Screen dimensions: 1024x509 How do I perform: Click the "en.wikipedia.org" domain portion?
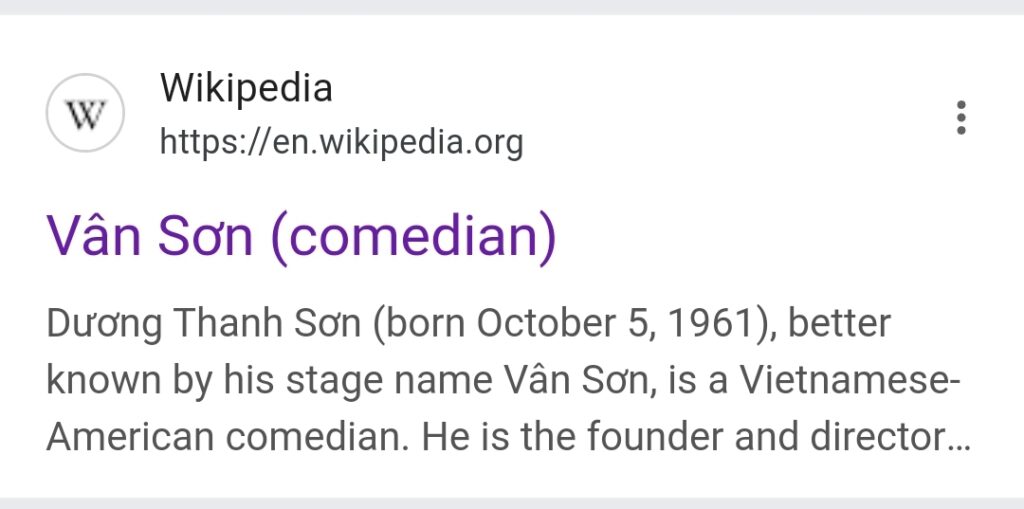pyautogui.click(x=398, y=143)
